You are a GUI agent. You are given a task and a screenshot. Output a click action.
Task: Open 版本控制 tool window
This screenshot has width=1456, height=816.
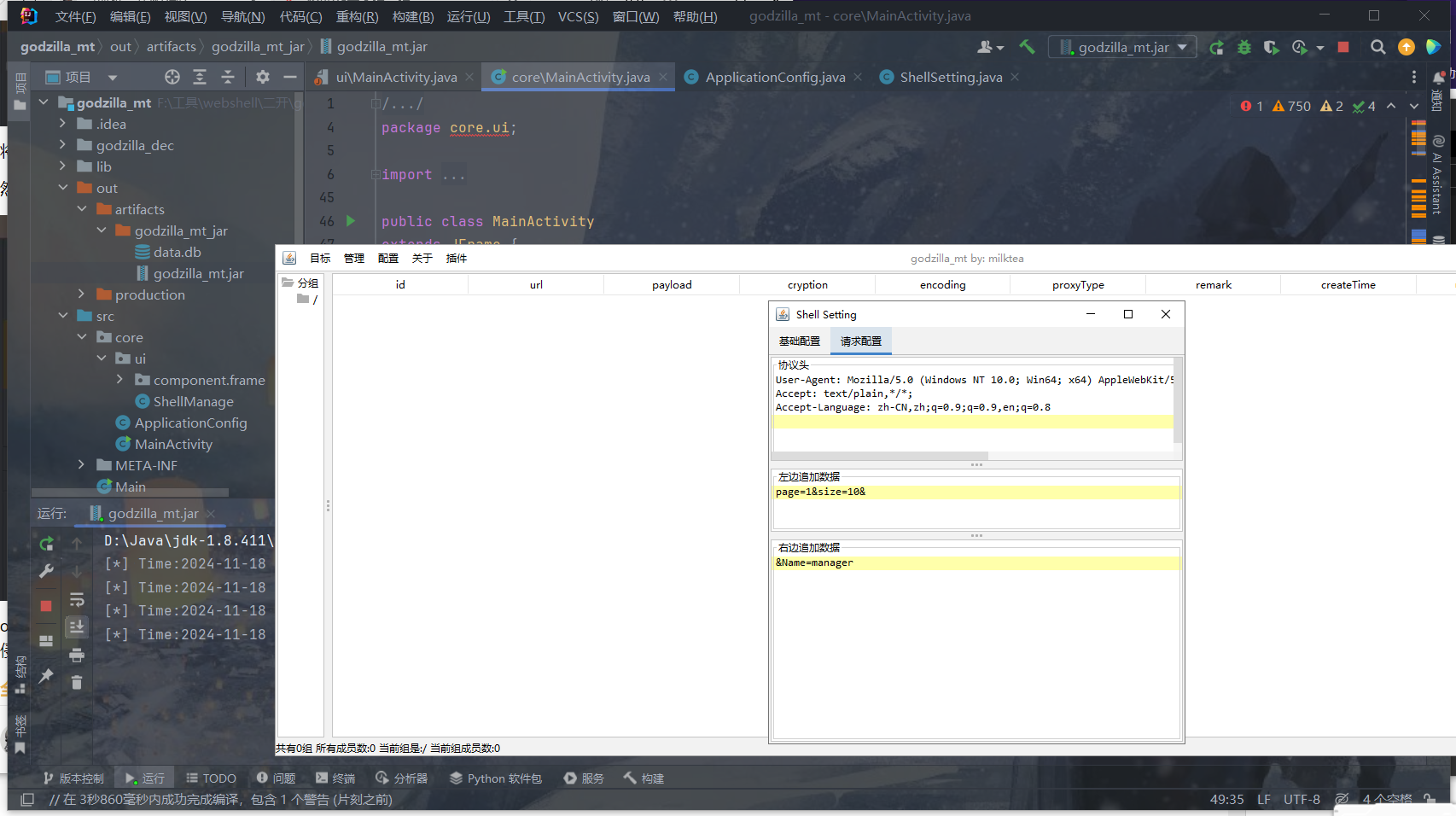point(73,778)
